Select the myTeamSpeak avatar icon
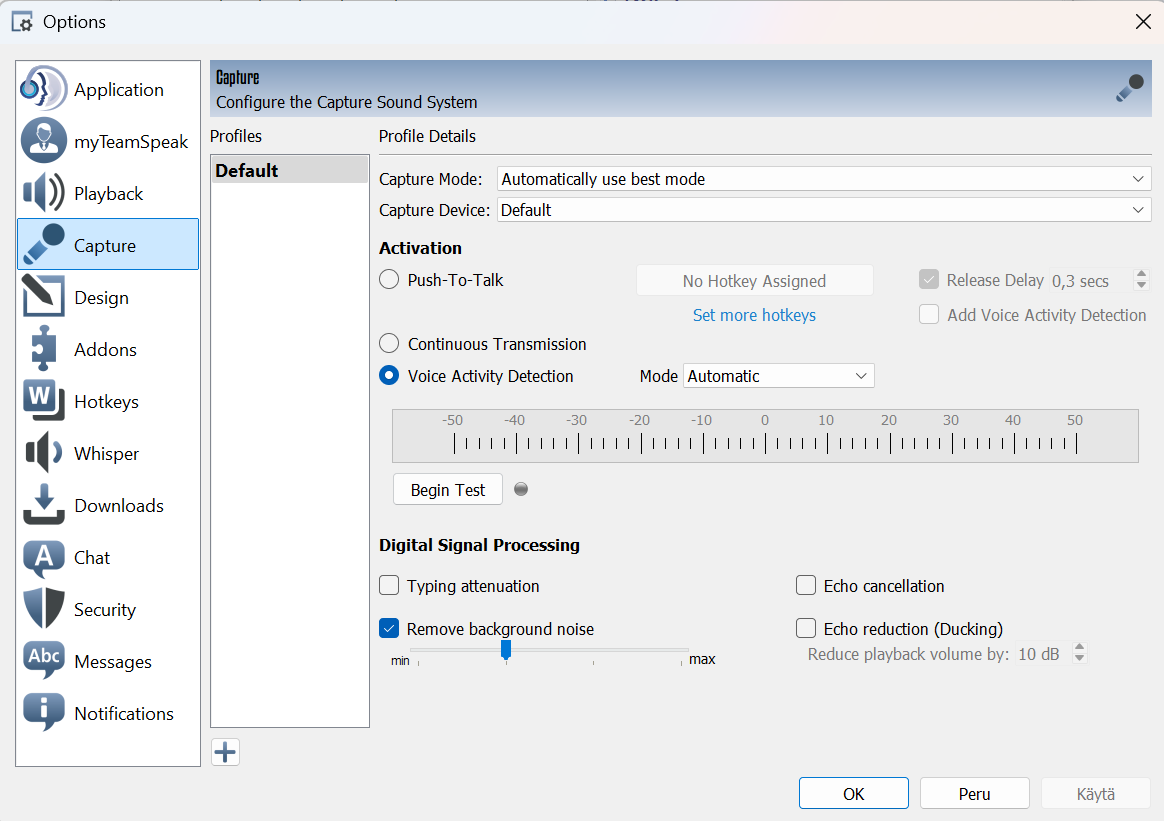The width and height of the screenshot is (1164, 821). tap(44, 140)
